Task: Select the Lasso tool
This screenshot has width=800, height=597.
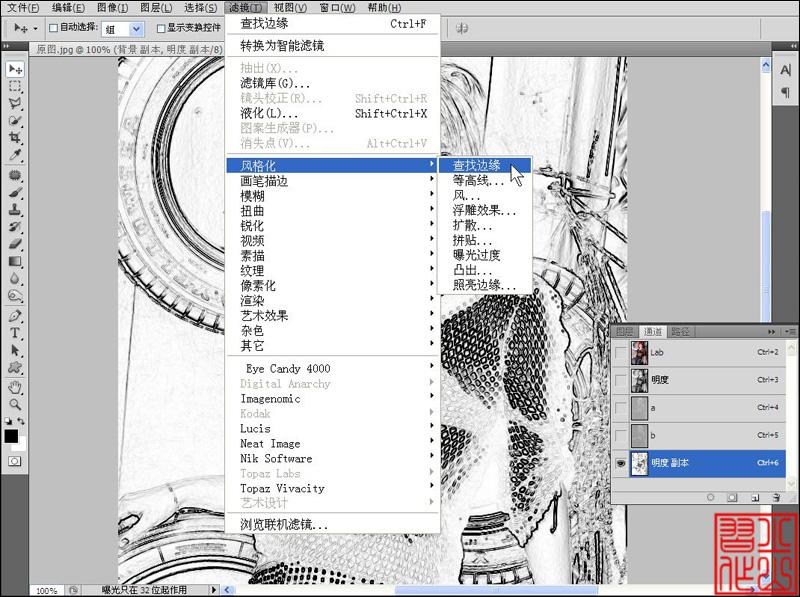Action: pos(15,103)
